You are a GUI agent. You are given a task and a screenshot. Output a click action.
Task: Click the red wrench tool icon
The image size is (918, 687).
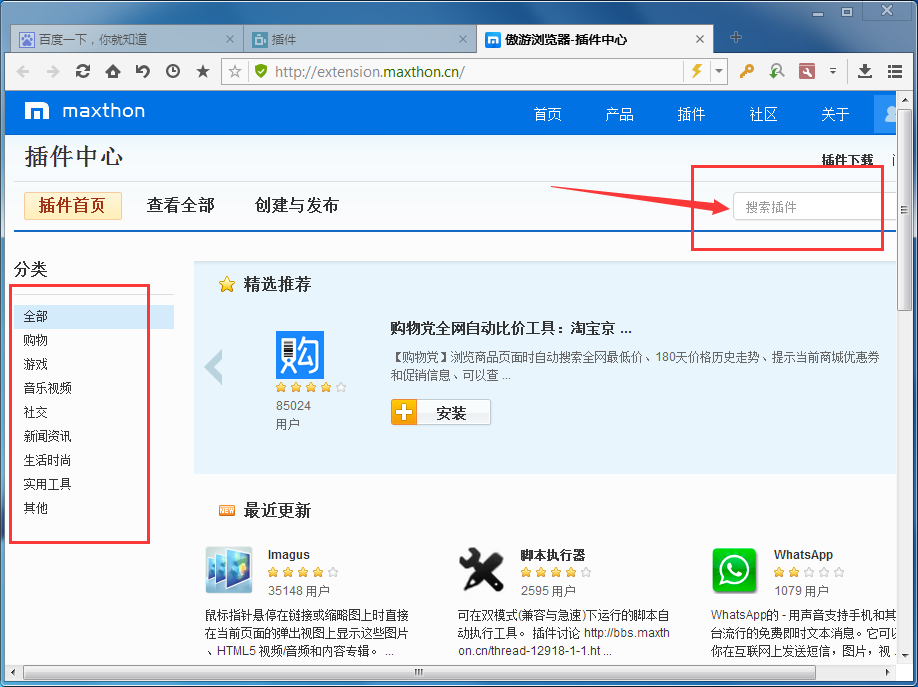807,71
